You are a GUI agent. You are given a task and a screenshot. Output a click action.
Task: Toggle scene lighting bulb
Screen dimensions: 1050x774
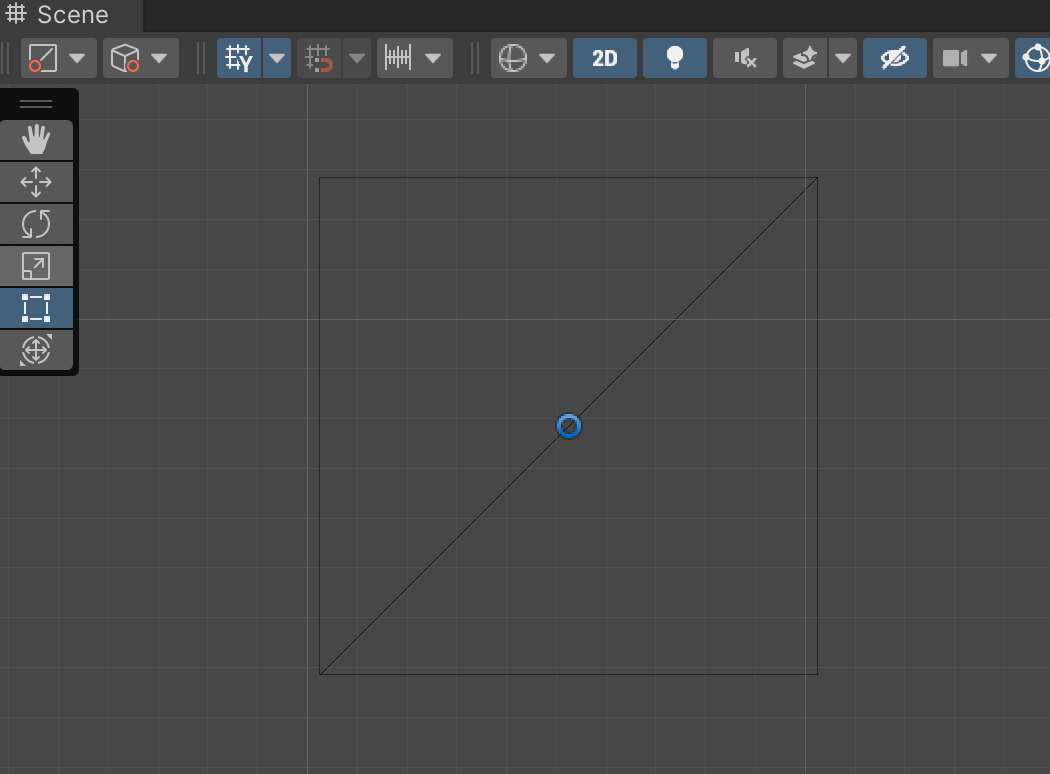(x=675, y=58)
